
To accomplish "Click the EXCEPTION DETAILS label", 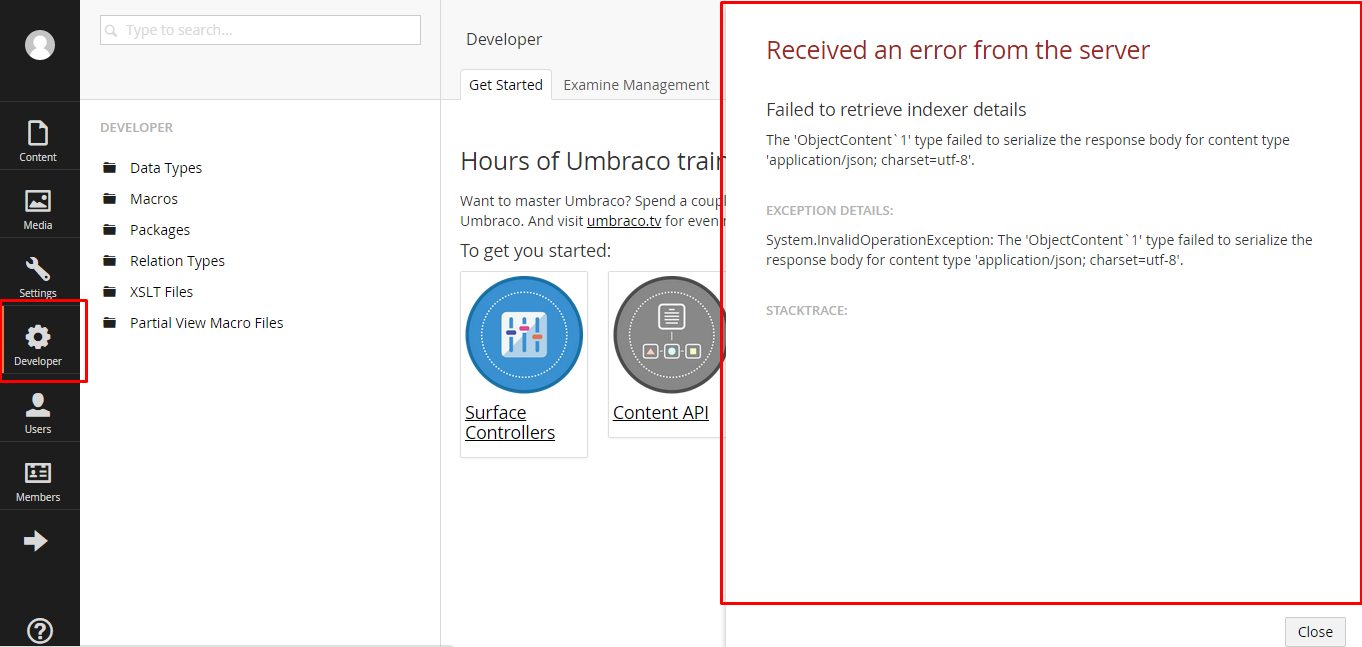I will tap(829, 211).
